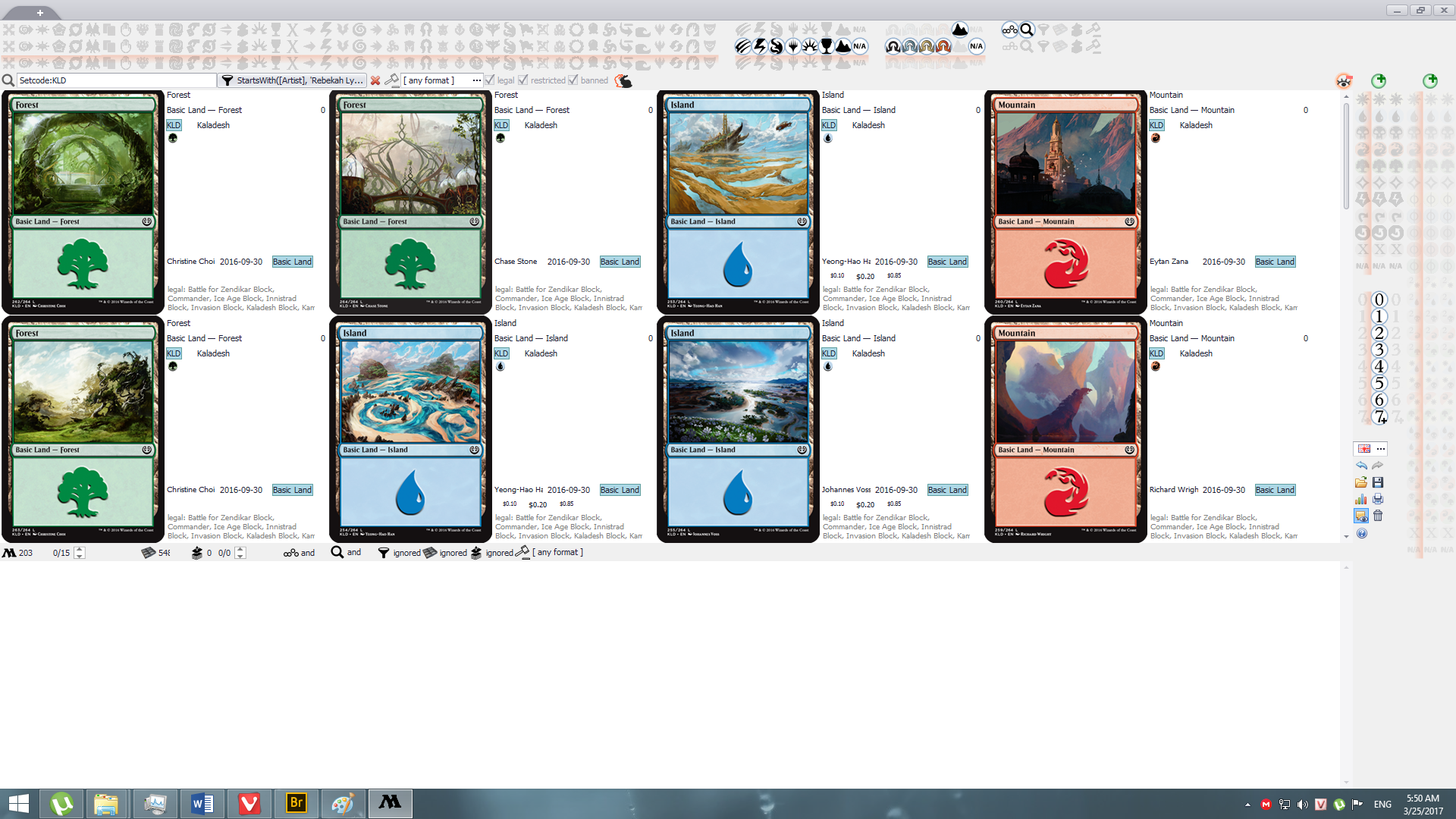The image size is (1456, 819).
Task: Click the StartsWith Artist filter button
Action: pyautogui.click(x=293, y=80)
